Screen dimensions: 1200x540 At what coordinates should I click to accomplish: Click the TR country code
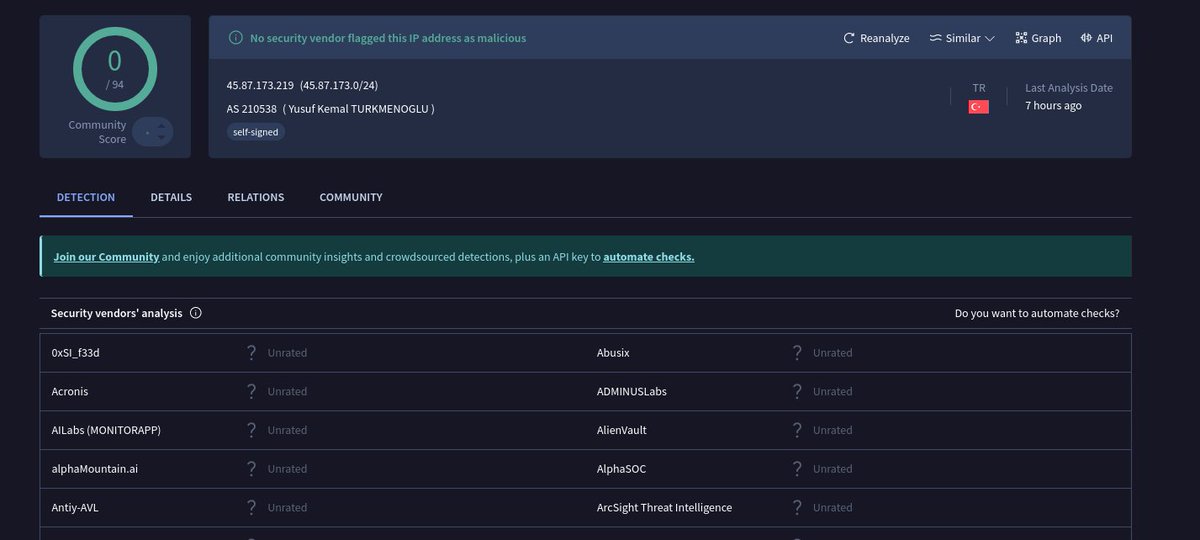coord(979,88)
